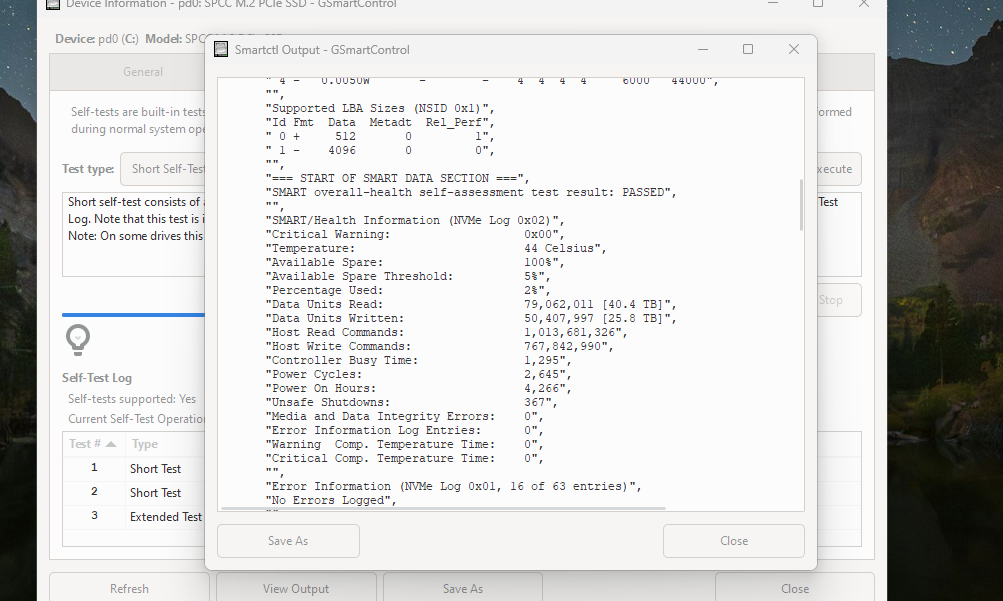Image resolution: width=1003 pixels, height=601 pixels.
Task: Click the Smartctl Output dialog title icon
Action: [220, 49]
